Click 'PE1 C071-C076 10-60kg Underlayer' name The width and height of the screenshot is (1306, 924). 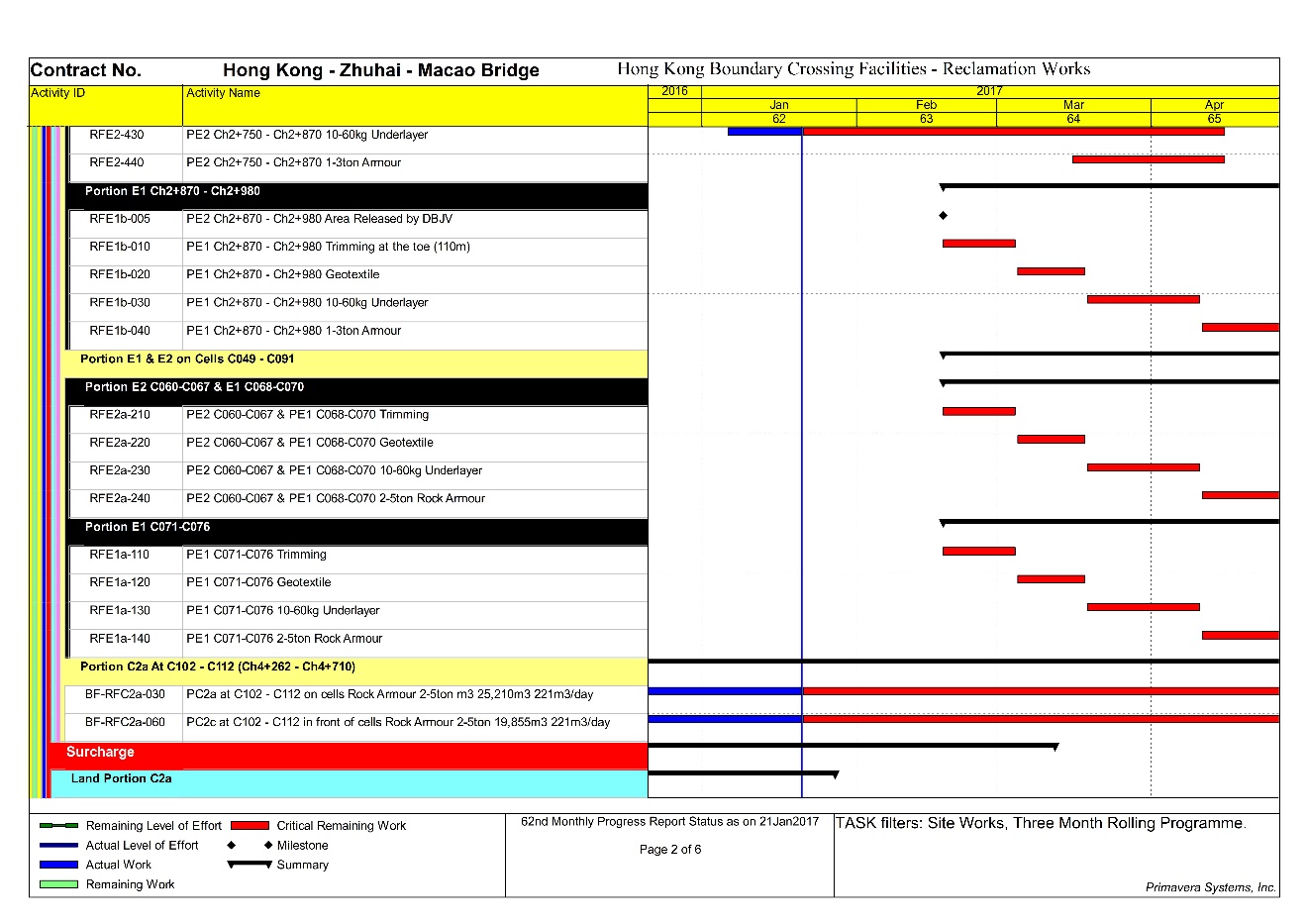coord(282,611)
